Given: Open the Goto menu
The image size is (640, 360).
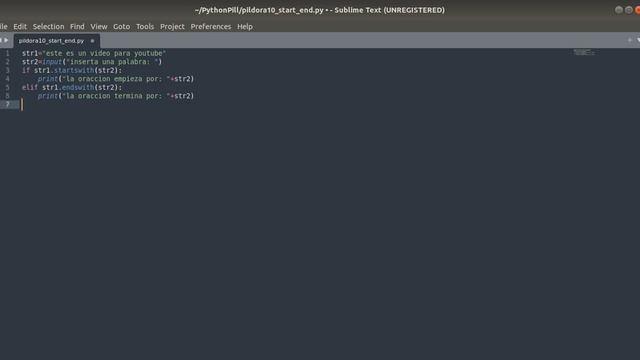Looking at the screenshot, I should click(x=122, y=27).
